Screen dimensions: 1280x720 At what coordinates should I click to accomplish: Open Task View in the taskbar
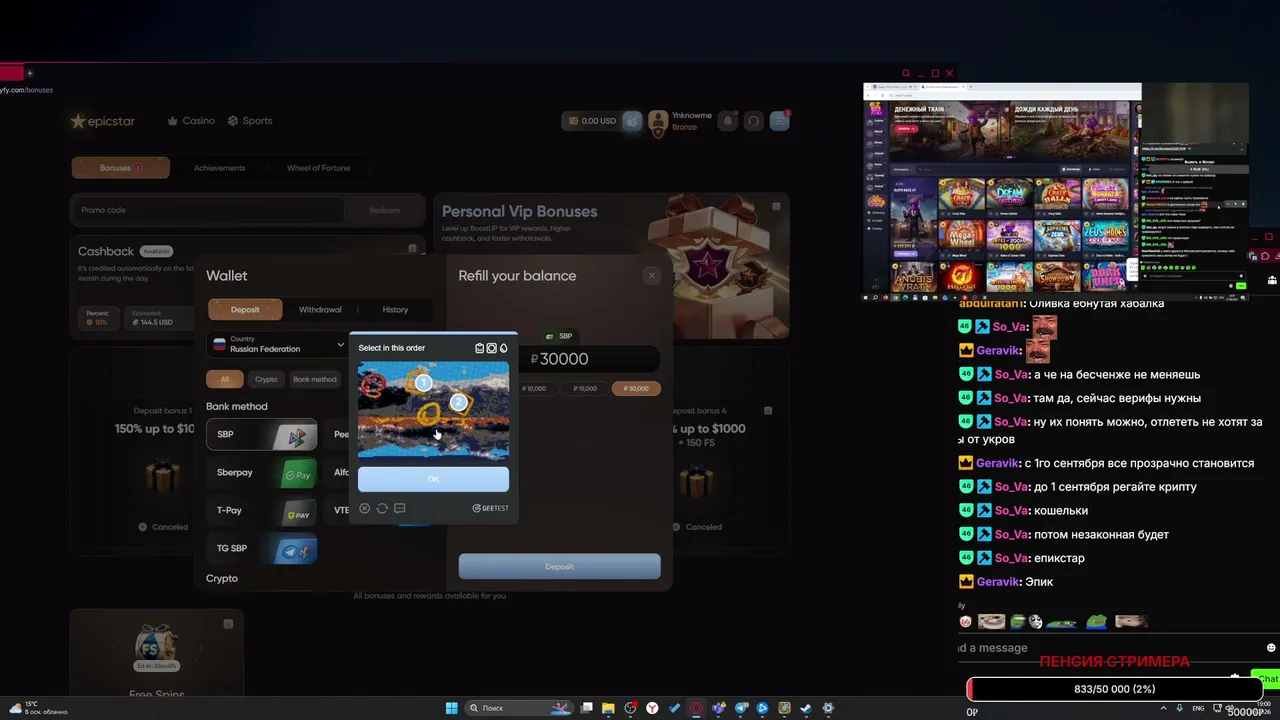coord(587,708)
